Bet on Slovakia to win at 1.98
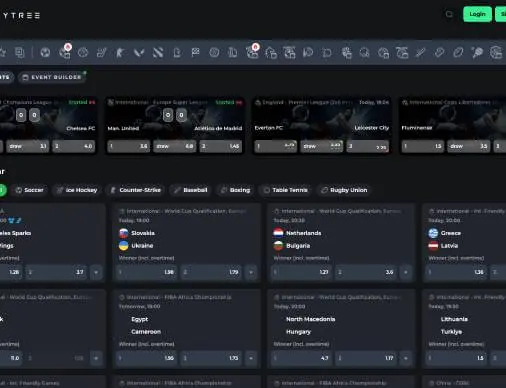506x388 pixels. (x=147, y=272)
